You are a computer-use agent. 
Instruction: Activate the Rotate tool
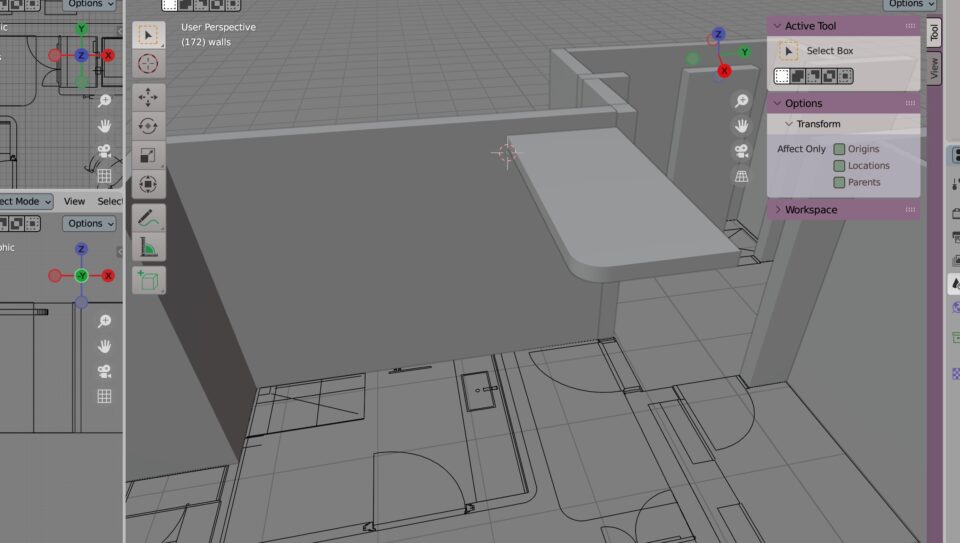coord(148,126)
